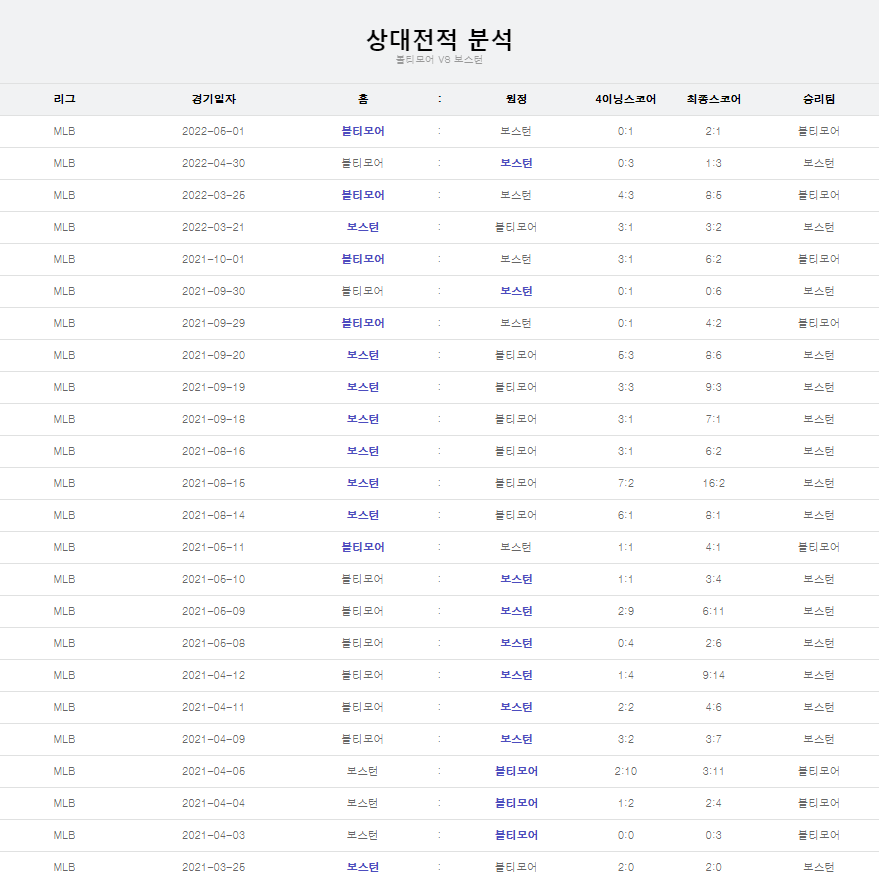Click the final score 9:14
The width and height of the screenshot is (879, 881).
tap(714, 675)
